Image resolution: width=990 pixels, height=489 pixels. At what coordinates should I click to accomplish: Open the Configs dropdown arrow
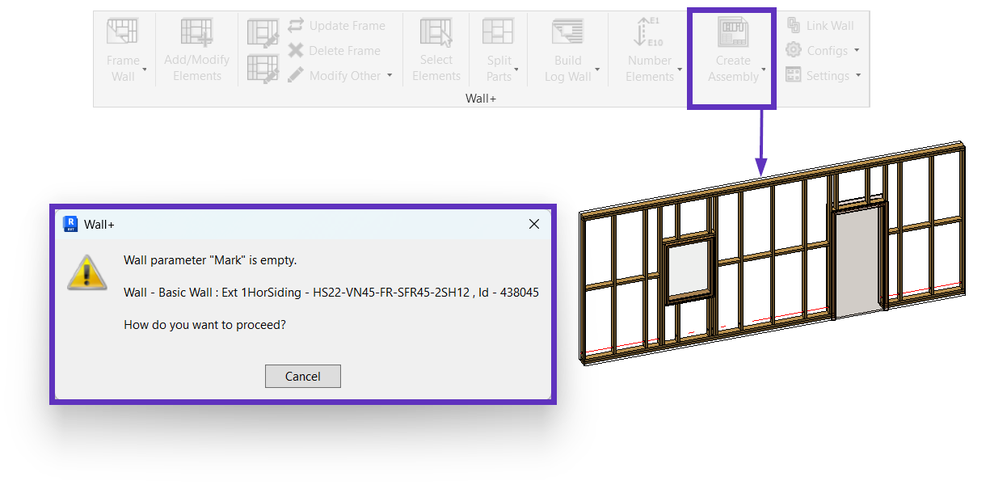(x=857, y=50)
